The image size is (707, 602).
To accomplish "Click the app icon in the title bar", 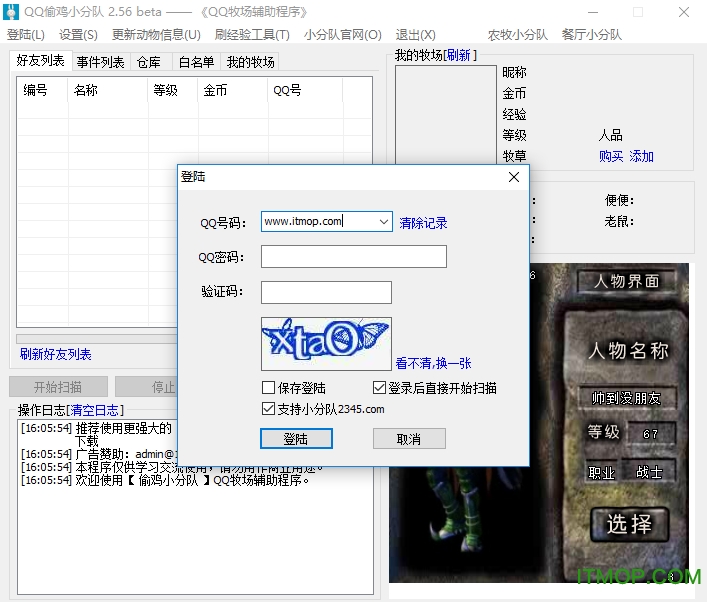I will (x=11, y=11).
